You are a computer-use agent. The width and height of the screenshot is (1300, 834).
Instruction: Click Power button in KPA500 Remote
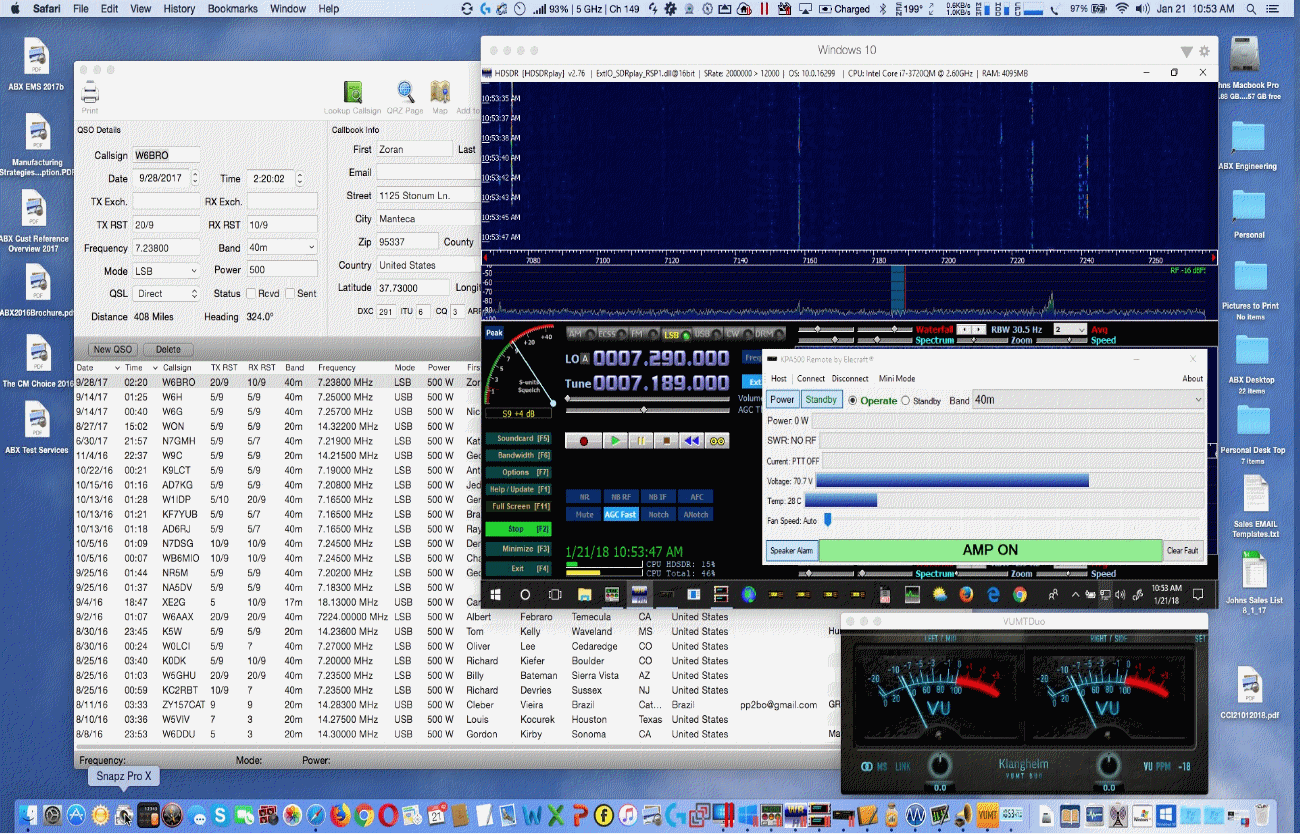click(783, 400)
